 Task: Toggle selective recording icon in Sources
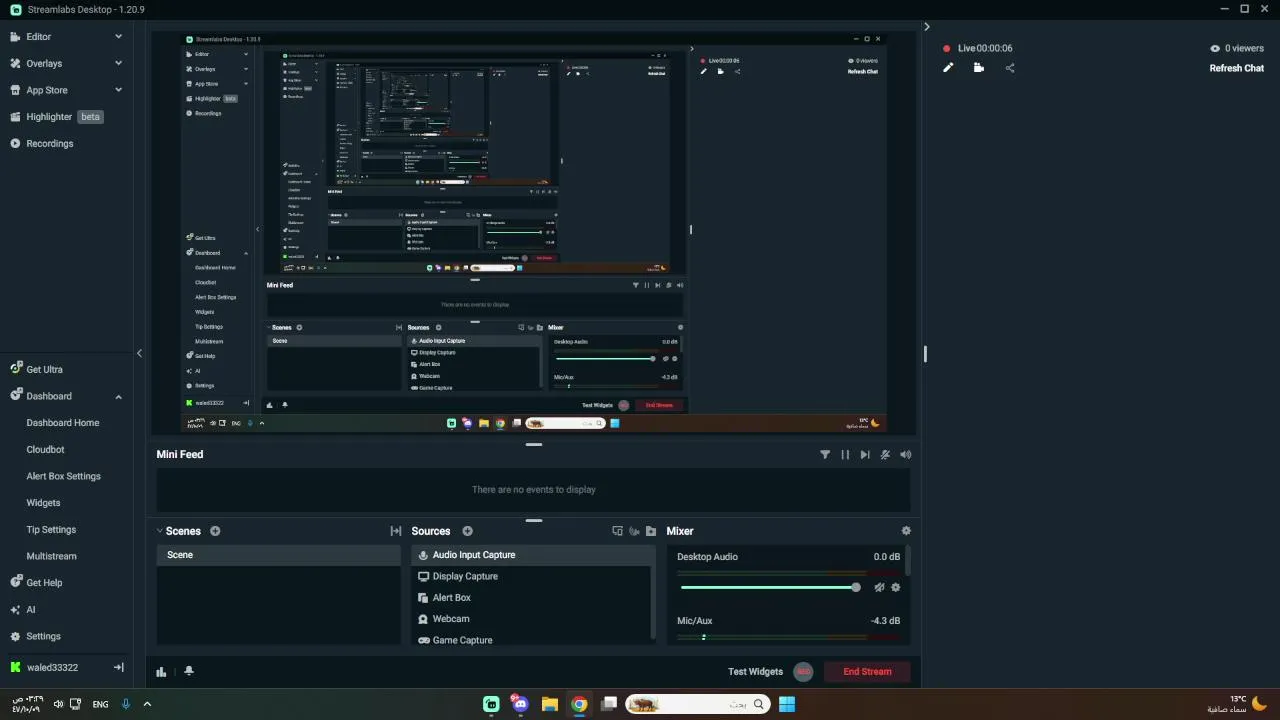click(x=634, y=531)
